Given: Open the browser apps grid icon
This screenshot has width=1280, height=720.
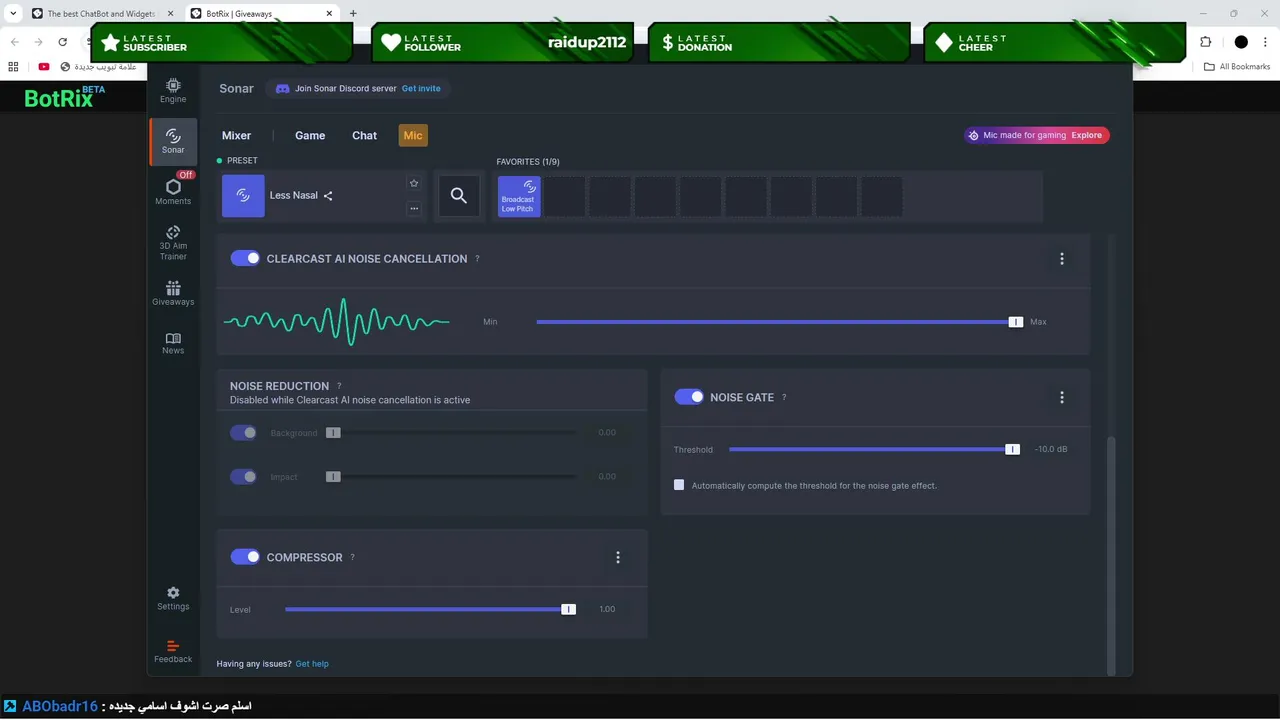Looking at the screenshot, I should point(13,67).
